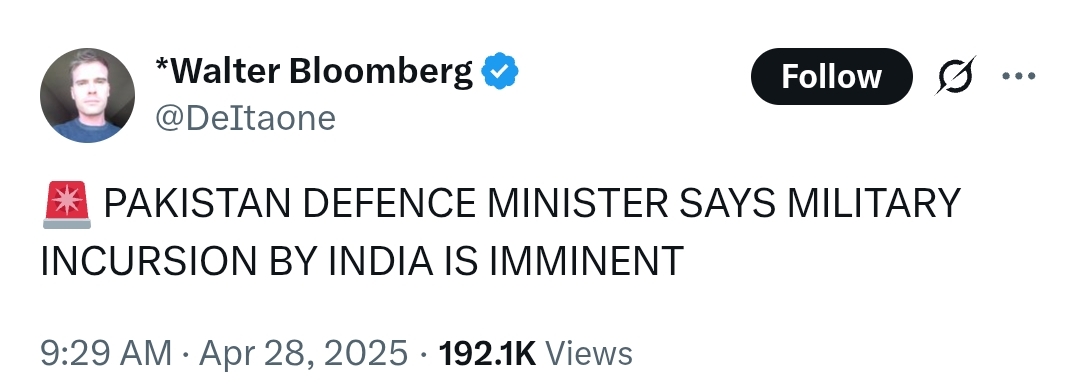Open the three-dot more options menu

click(x=1018, y=76)
